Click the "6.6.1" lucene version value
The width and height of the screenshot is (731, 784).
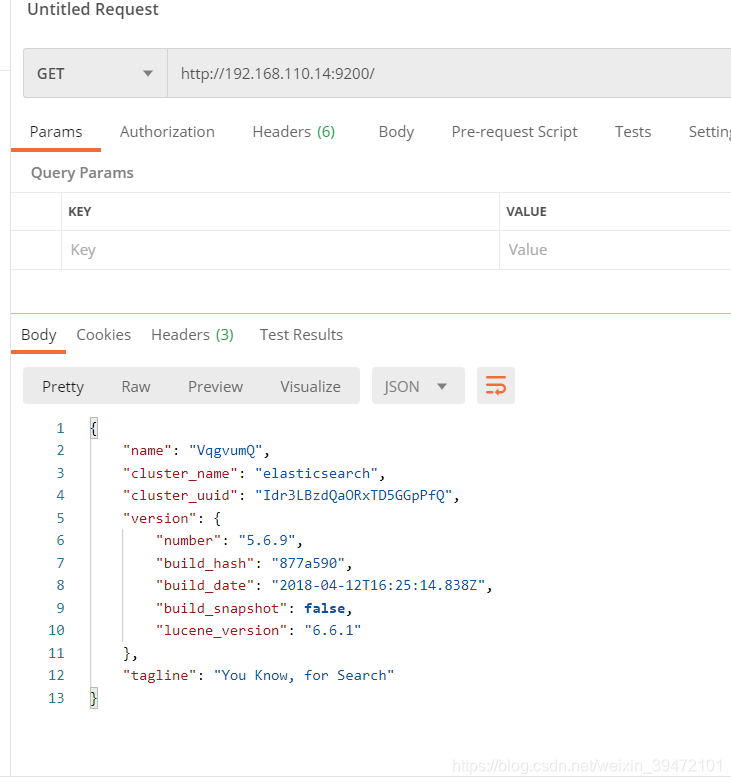[x=332, y=630]
